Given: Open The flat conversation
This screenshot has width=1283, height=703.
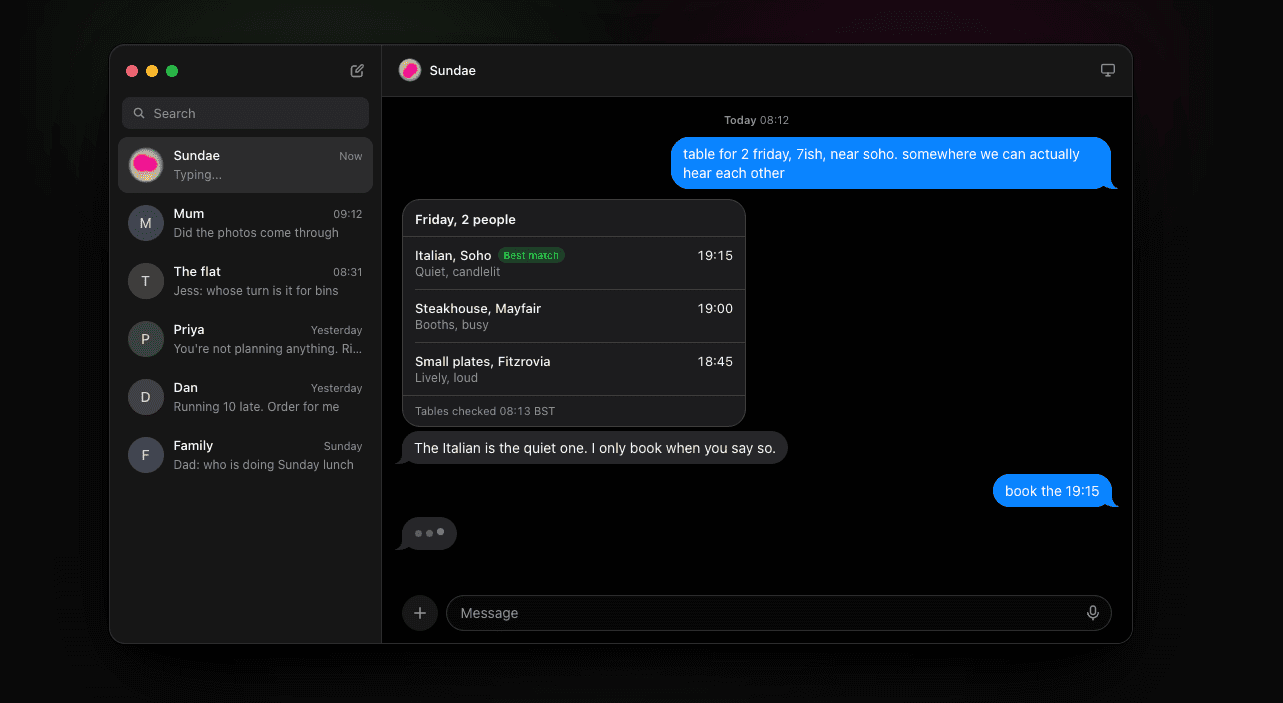Looking at the screenshot, I should 245,281.
